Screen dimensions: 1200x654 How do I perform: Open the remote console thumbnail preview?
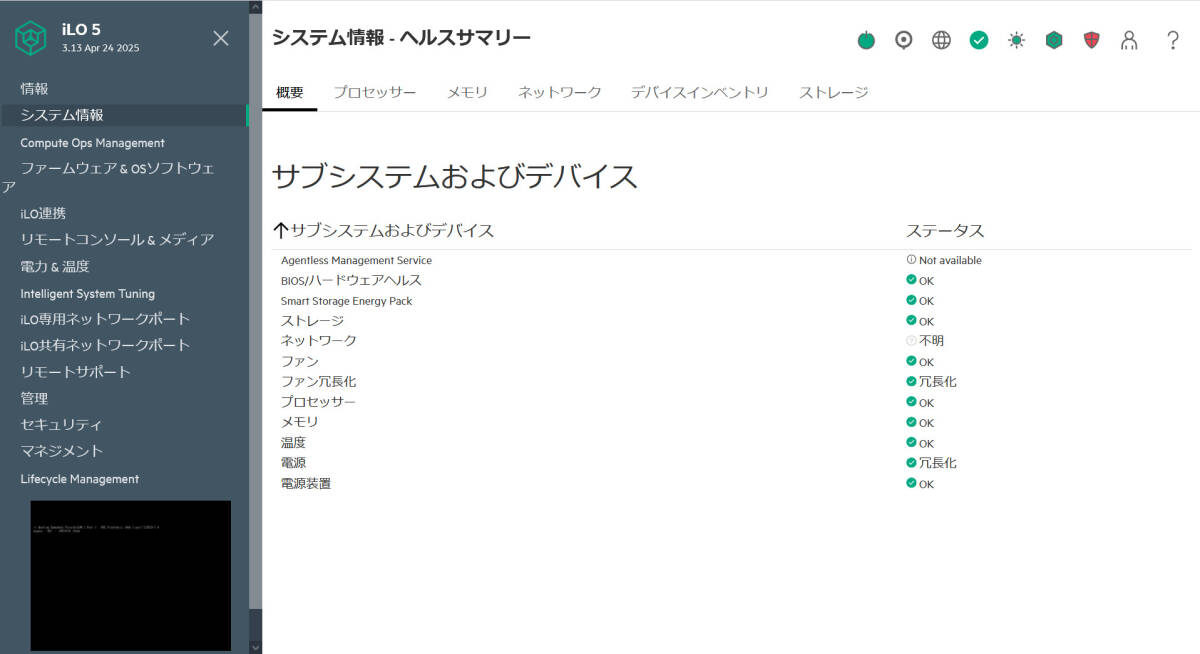[131, 575]
